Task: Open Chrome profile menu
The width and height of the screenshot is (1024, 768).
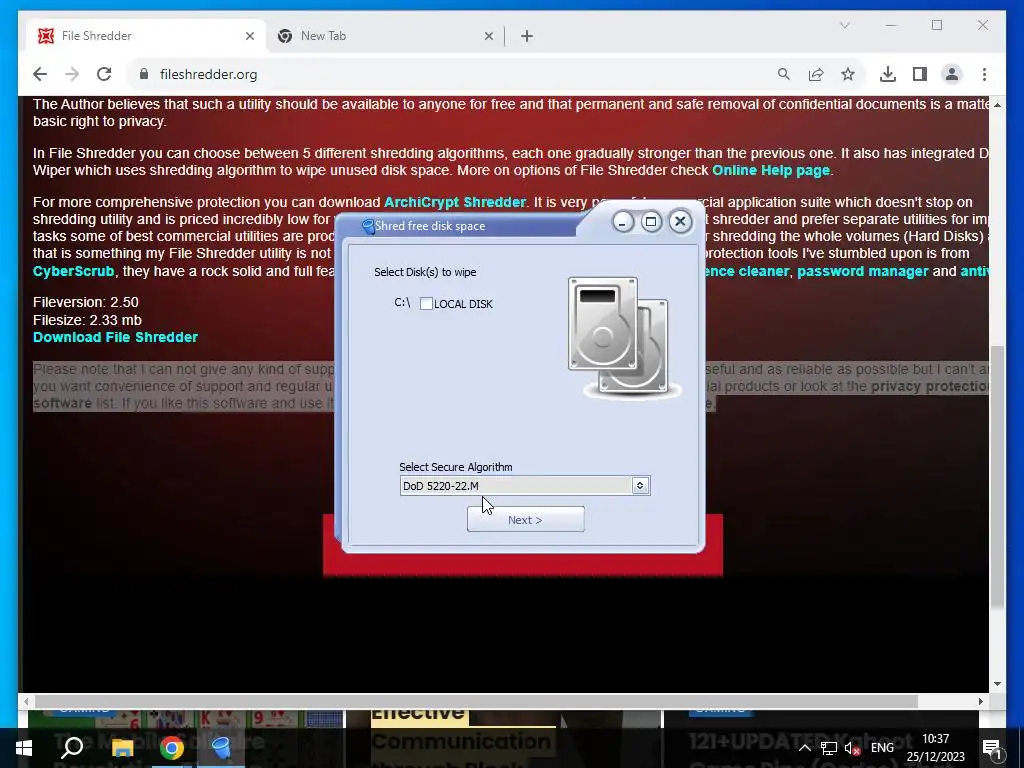Action: 952,74
